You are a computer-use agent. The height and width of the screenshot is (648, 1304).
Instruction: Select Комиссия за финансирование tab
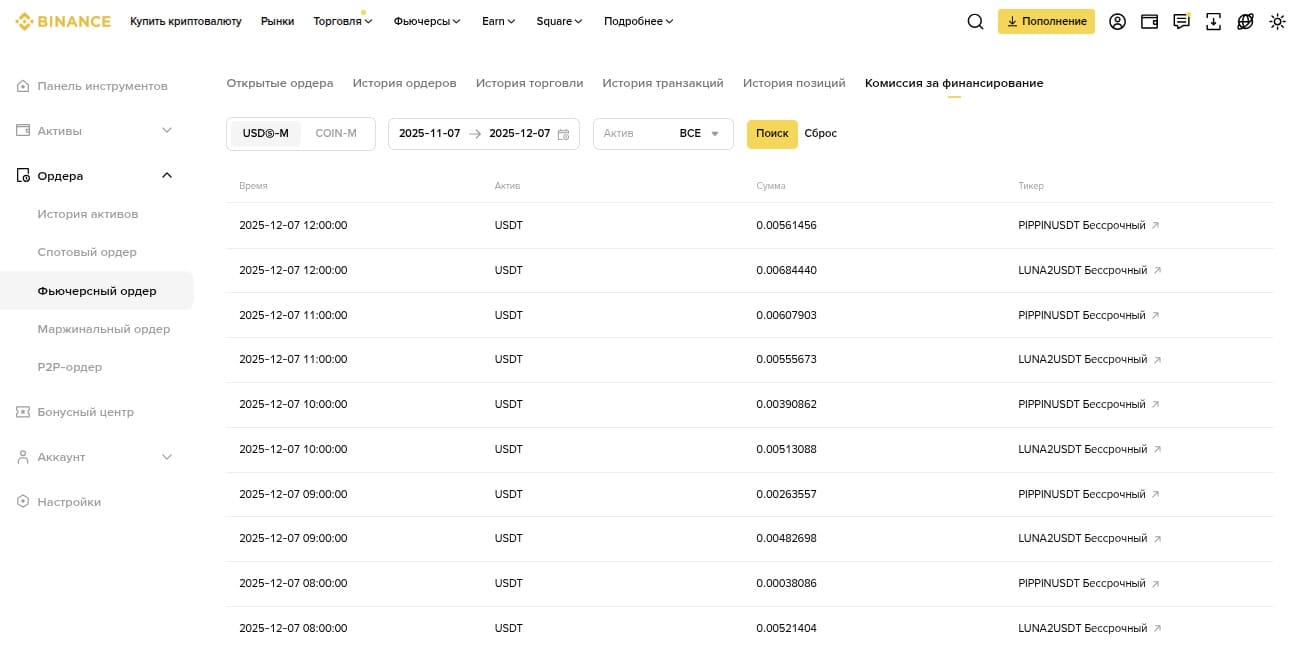(x=954, y=83)
